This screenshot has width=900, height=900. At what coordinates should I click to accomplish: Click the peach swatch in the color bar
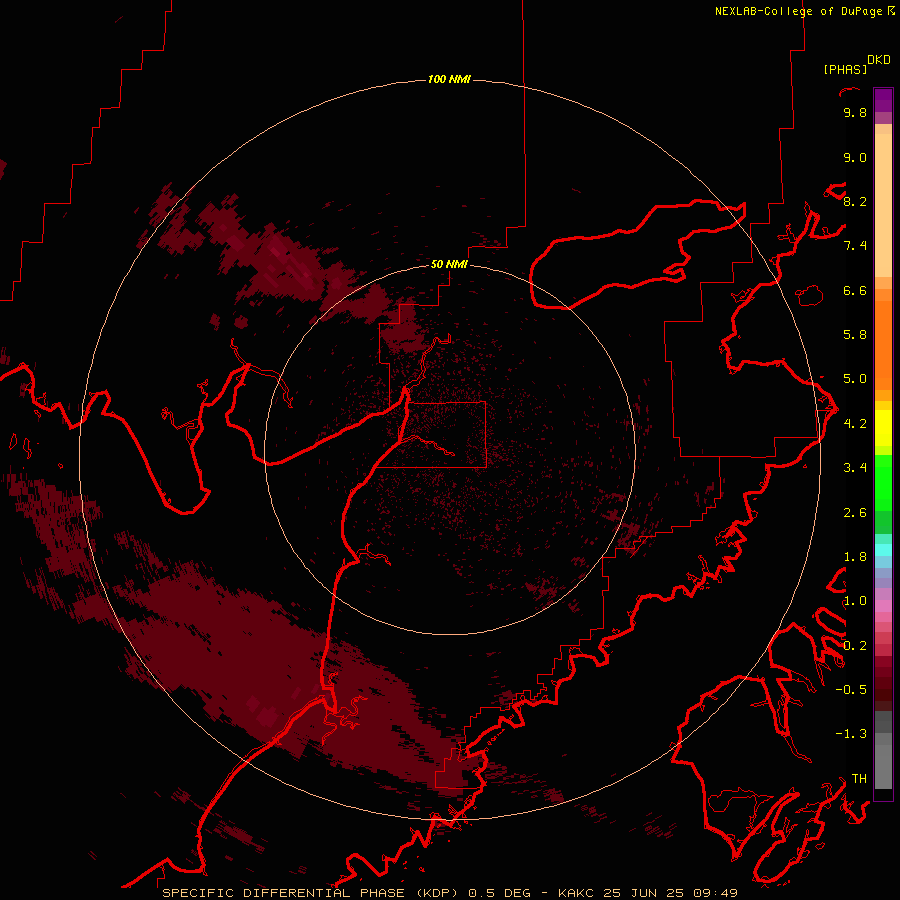(x=883, y=207)
